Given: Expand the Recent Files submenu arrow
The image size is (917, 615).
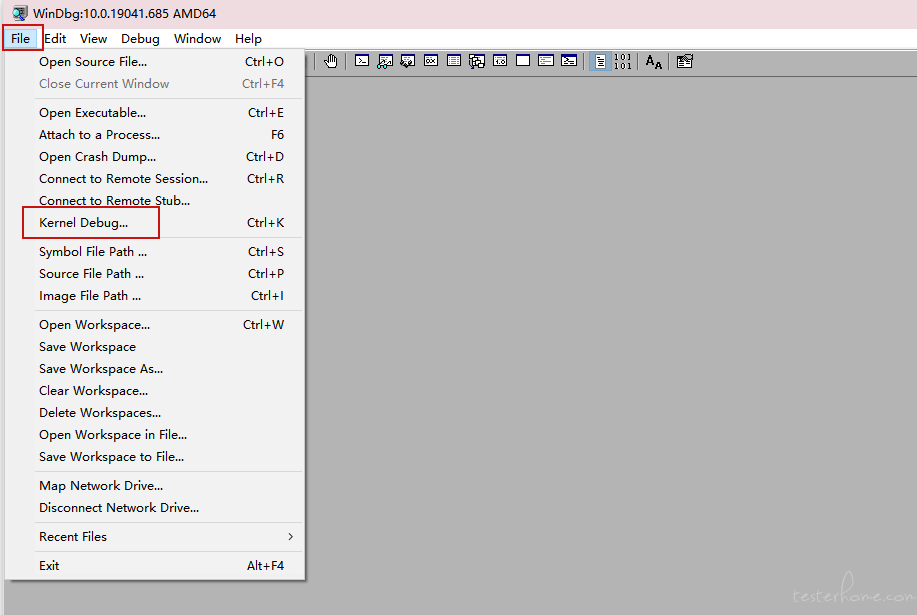Looking at the screenshot, I should click(x=291, y=537).
